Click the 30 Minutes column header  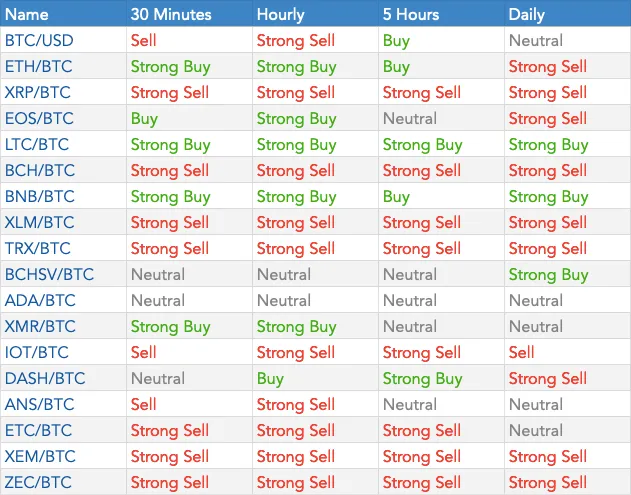(171, 14)
